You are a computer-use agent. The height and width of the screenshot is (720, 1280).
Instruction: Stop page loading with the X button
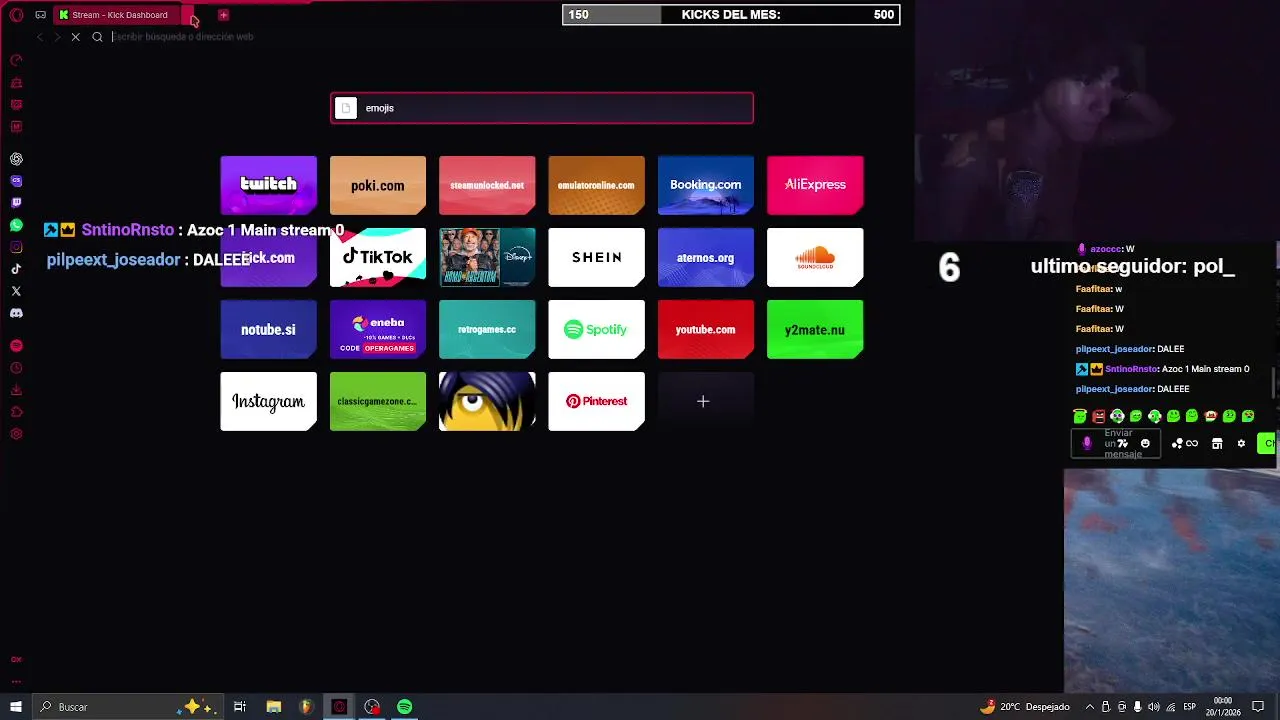(75, 37)
